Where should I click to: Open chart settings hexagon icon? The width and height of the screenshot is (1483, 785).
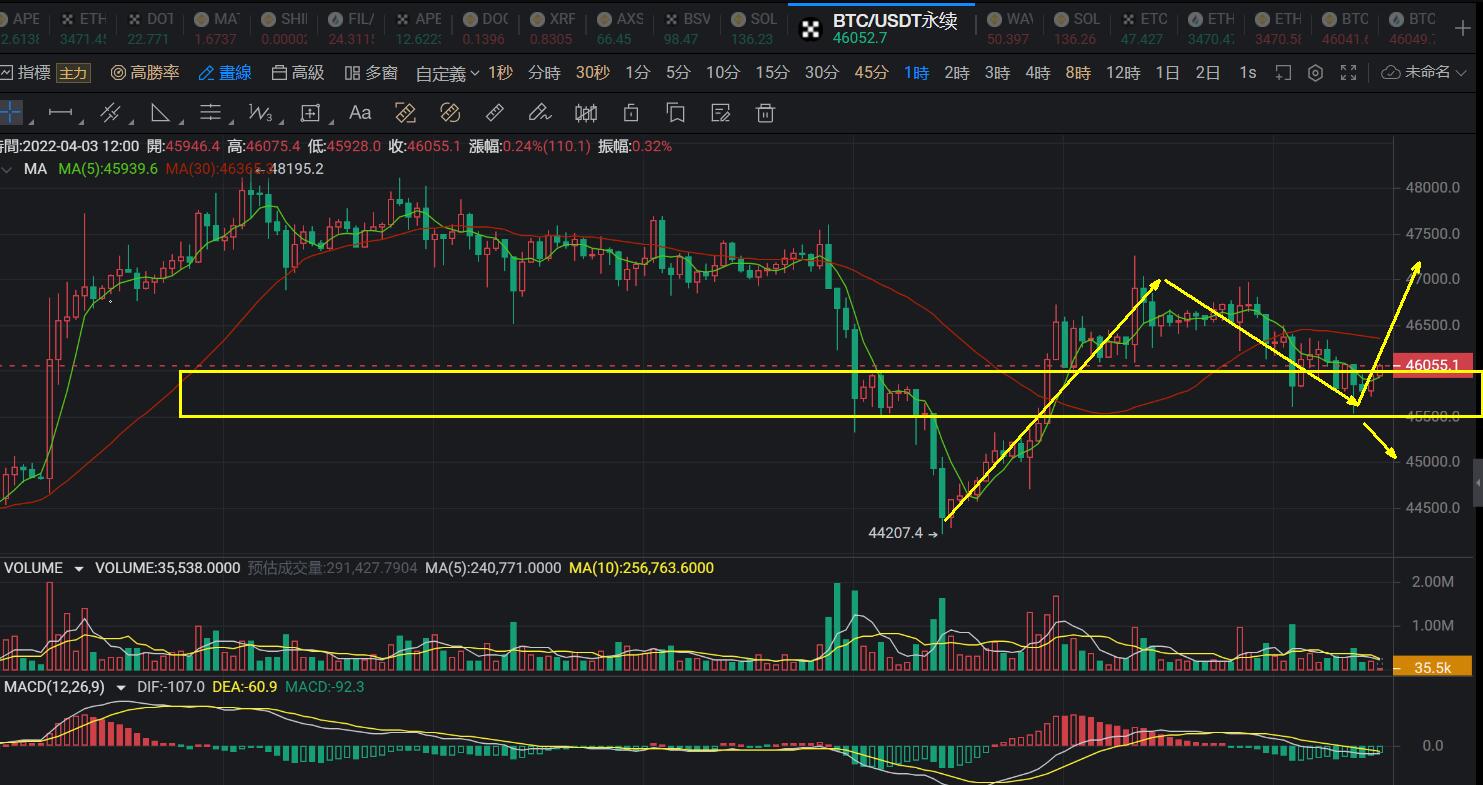[1316, 73]
